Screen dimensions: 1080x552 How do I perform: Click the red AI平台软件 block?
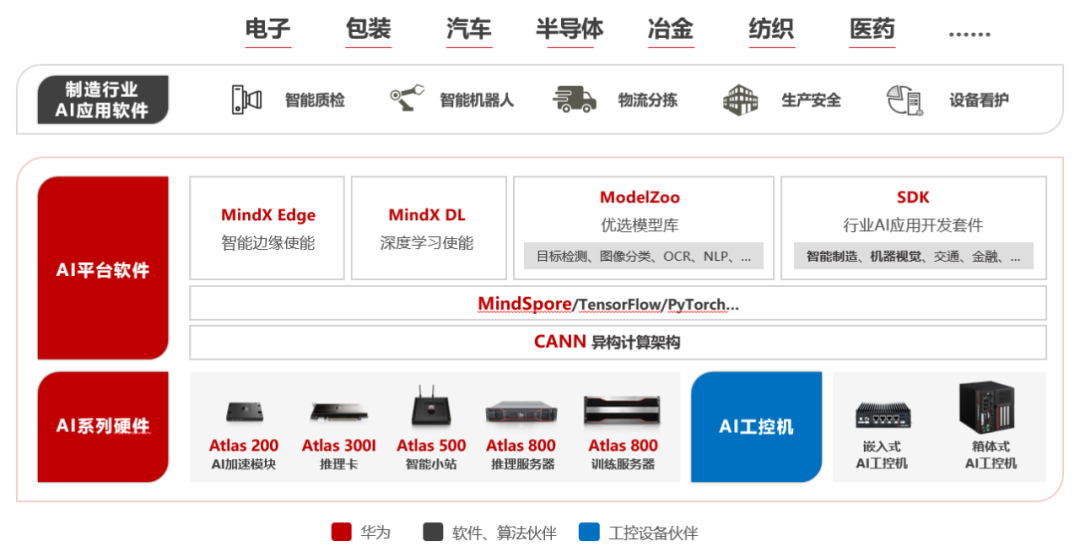103,268
